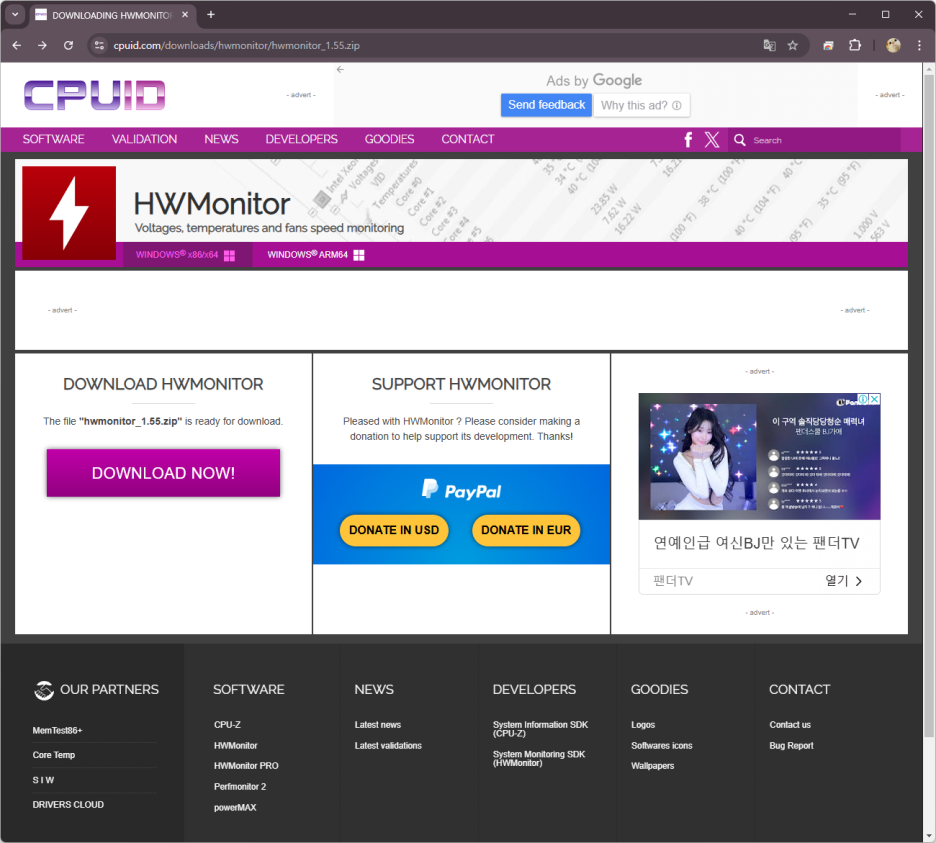The width and height of the screenshot is (936, 843).
Task: Reload the page
Action: (69, 45)
